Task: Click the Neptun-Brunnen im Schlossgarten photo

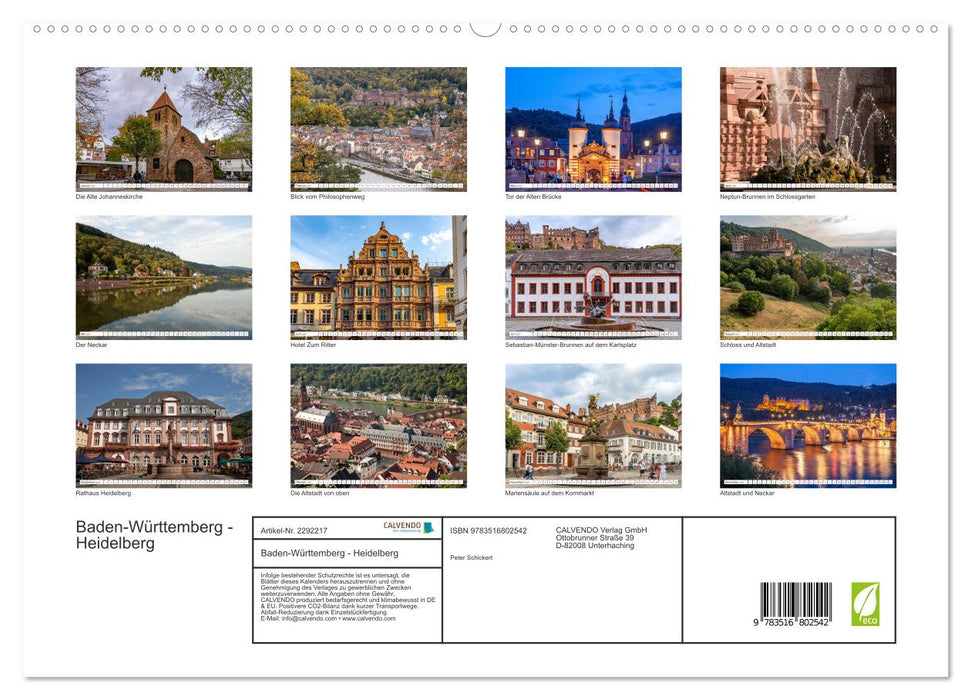Action: [x=808, y=129]
